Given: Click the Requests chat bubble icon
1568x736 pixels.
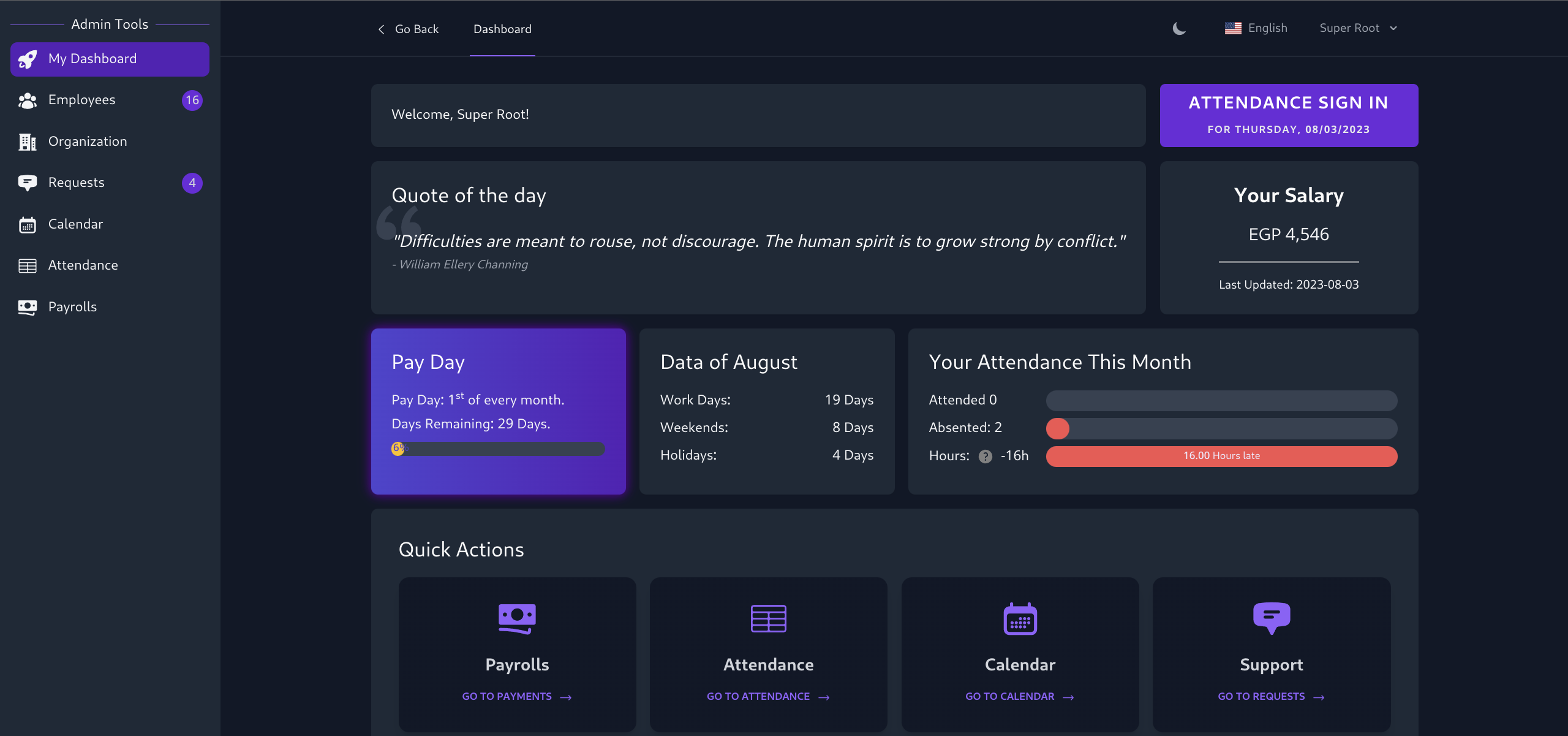Looking at the screenshot, I should click(x=27, y=182).
